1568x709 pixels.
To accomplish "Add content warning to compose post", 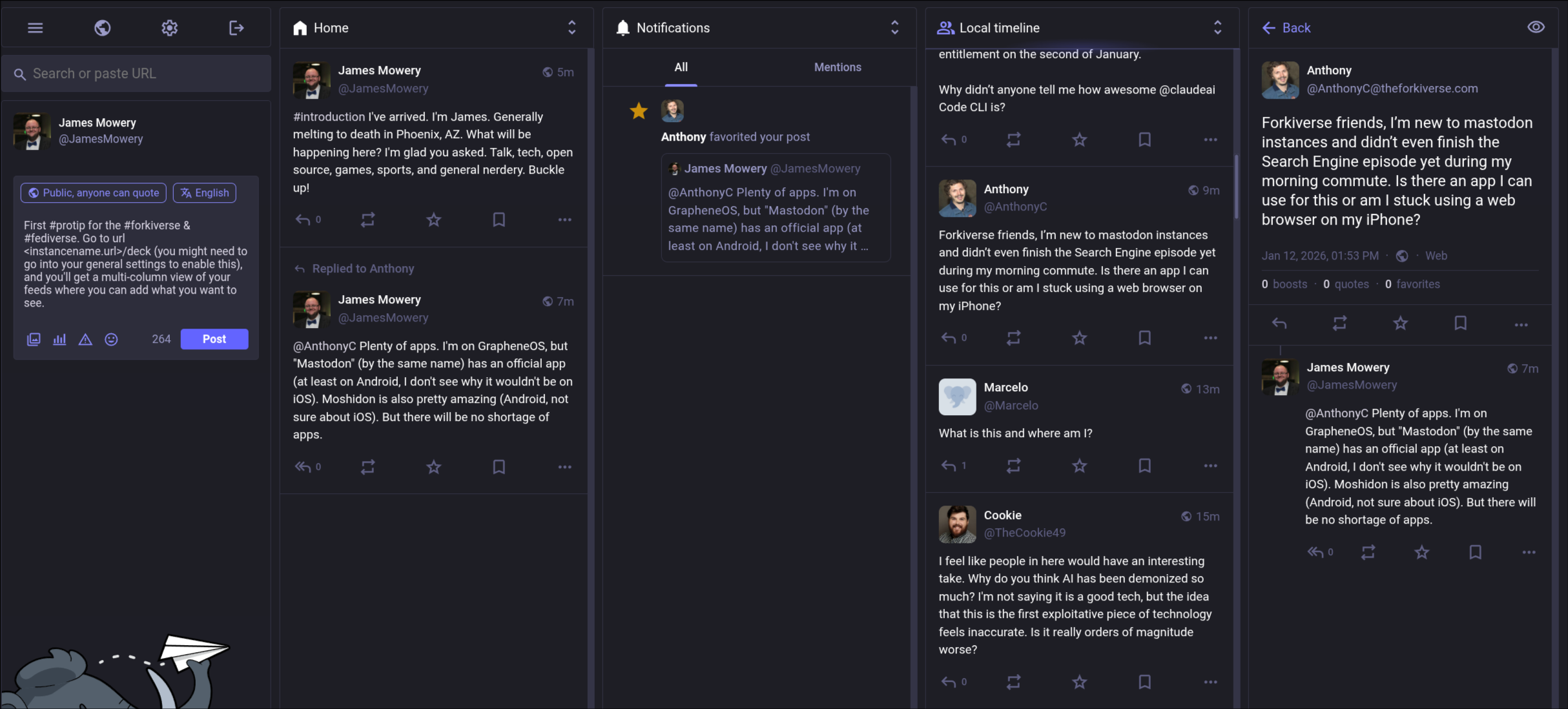I will click(85, 339).
